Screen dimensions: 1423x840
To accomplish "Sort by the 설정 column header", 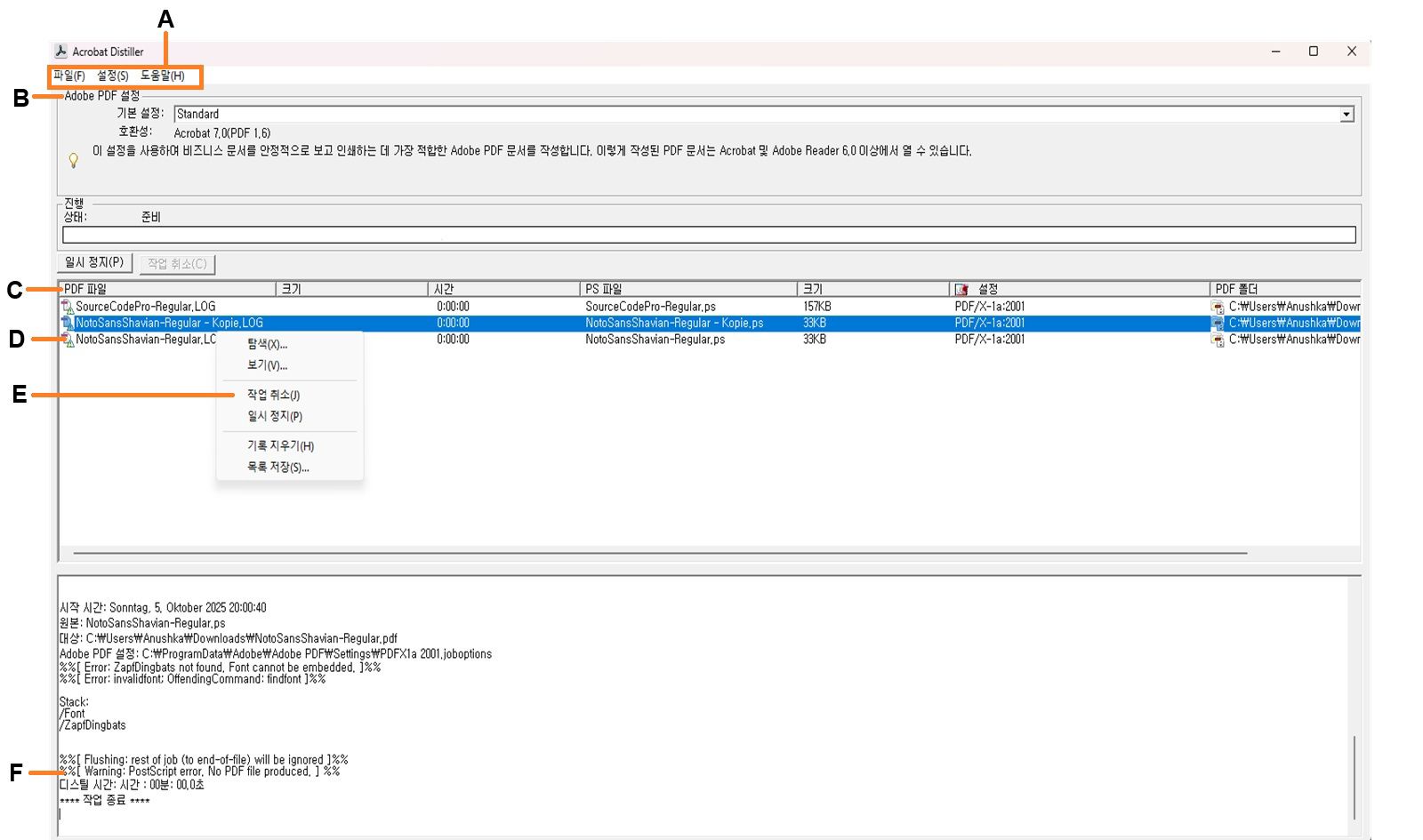I will pyautogui.click(x=1080, y=290).
